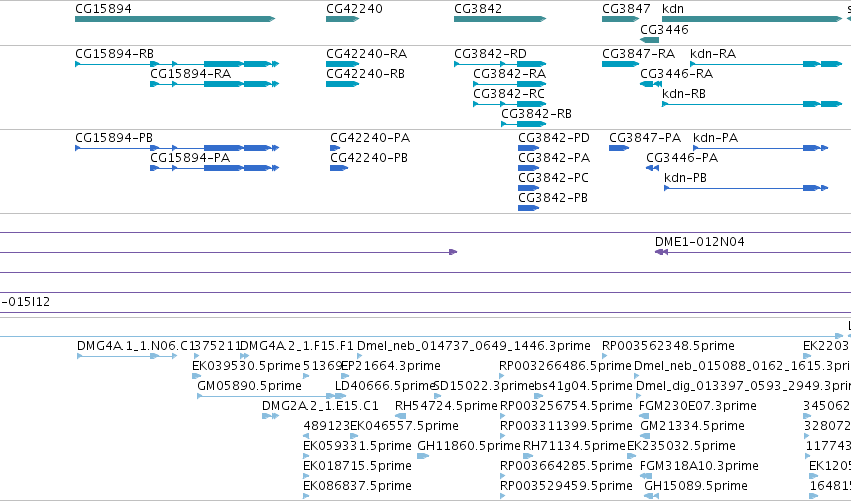Image resolution: width=851 pixels, height=501 pixels.
Task: Open EST RP003529459.5prime
Action: (x=566, y=486)
